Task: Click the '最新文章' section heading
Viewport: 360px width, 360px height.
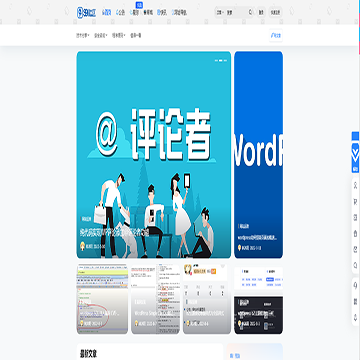Action: (x=88, y=354)
